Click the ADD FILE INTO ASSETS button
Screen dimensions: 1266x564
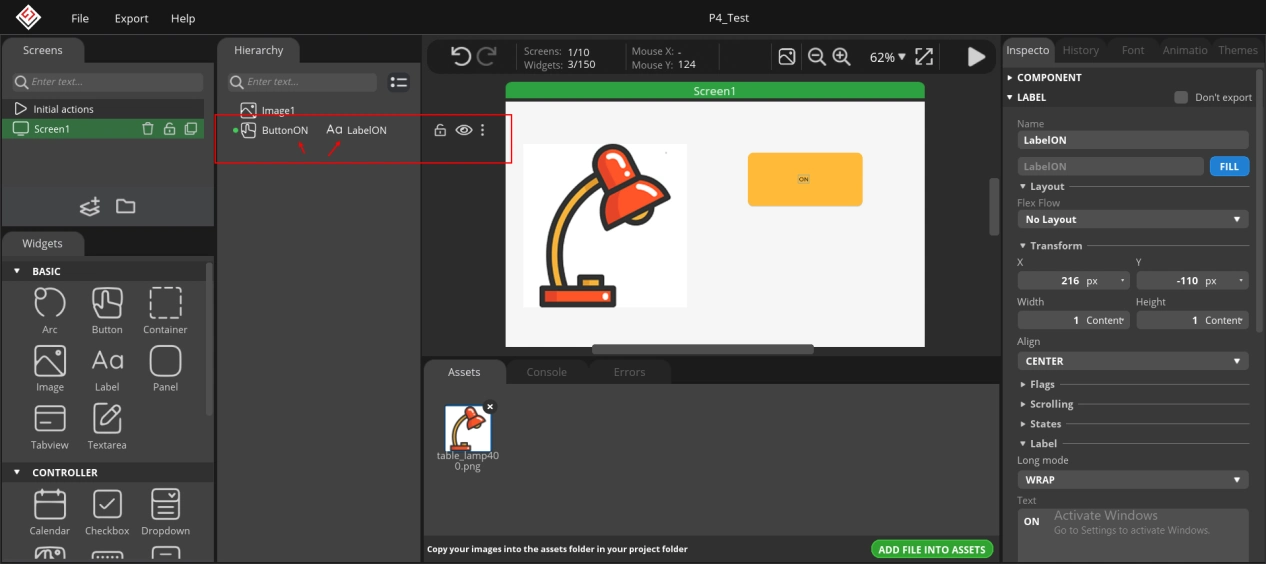[932, 549]
